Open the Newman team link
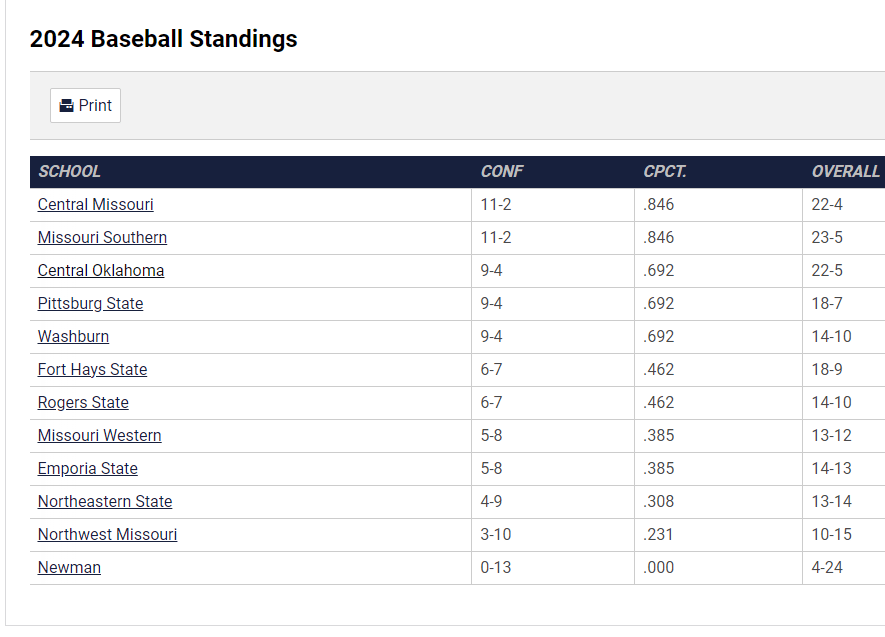Image resolution: width=885 pixels, height=637 pixels. [x=69, y=568]
